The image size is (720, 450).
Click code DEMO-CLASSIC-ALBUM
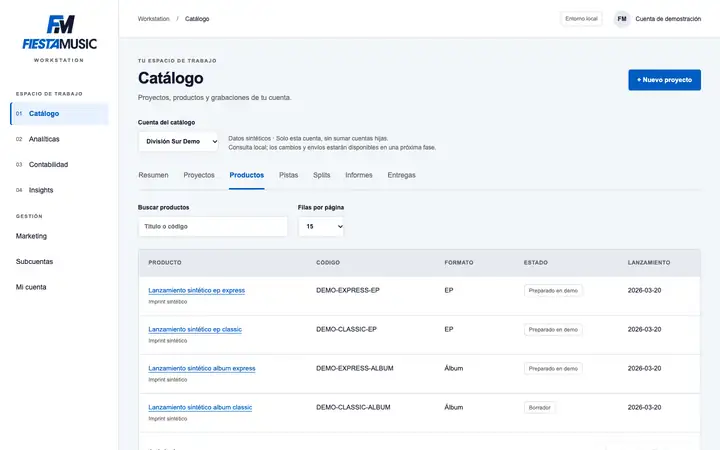[353, 408]
